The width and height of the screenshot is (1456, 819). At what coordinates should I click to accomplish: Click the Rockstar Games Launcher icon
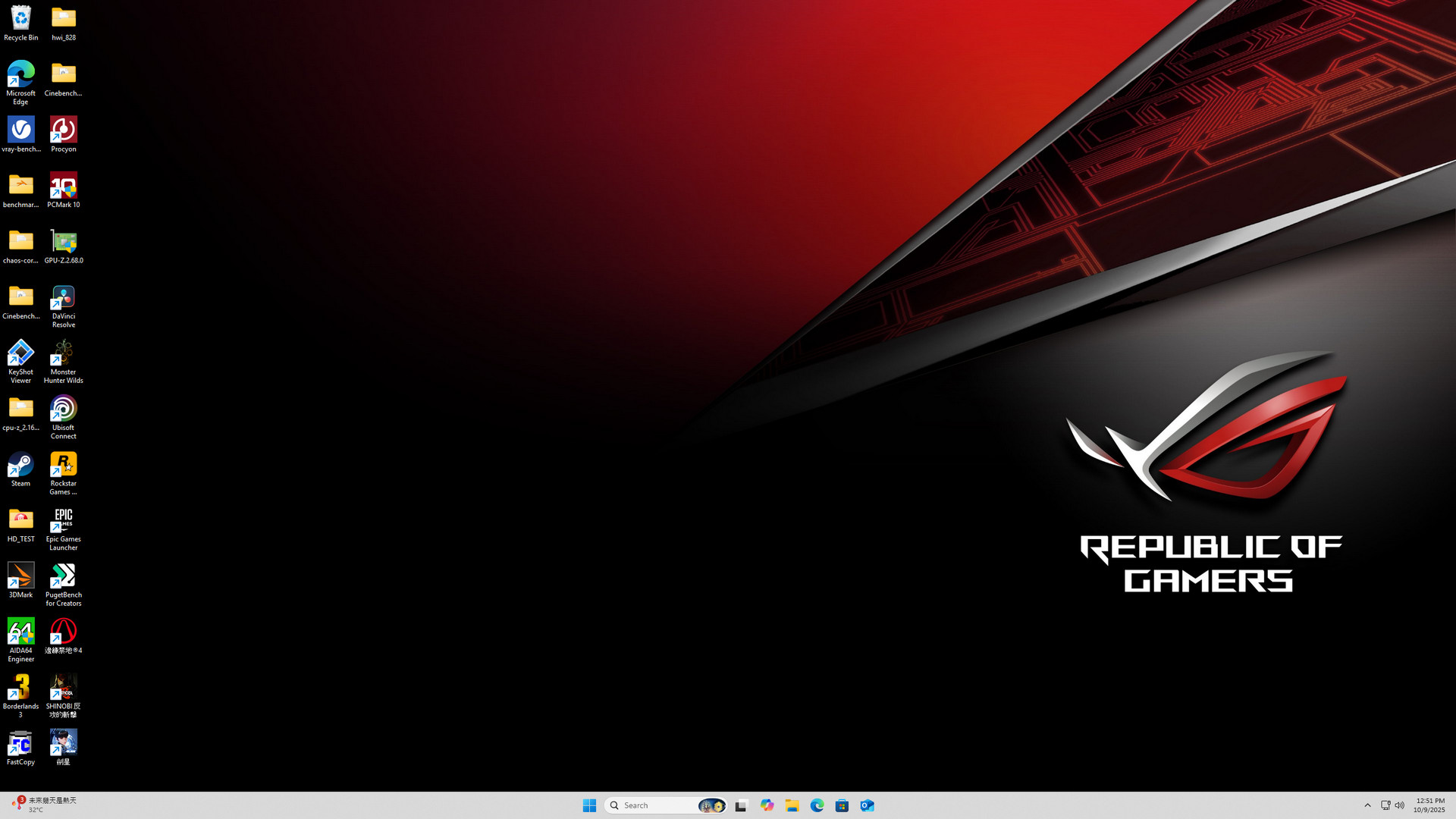click(64, 465)
